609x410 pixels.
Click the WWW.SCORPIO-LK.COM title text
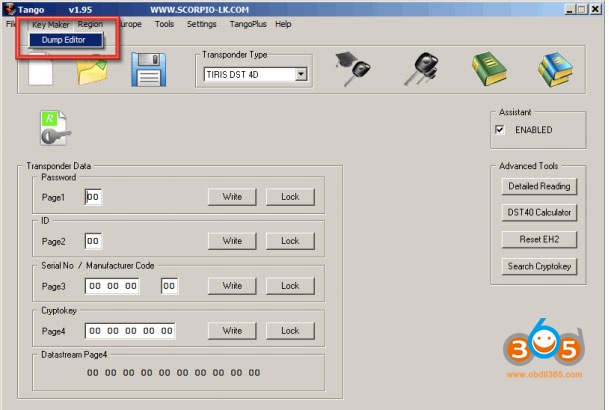[x=200, y=10]
